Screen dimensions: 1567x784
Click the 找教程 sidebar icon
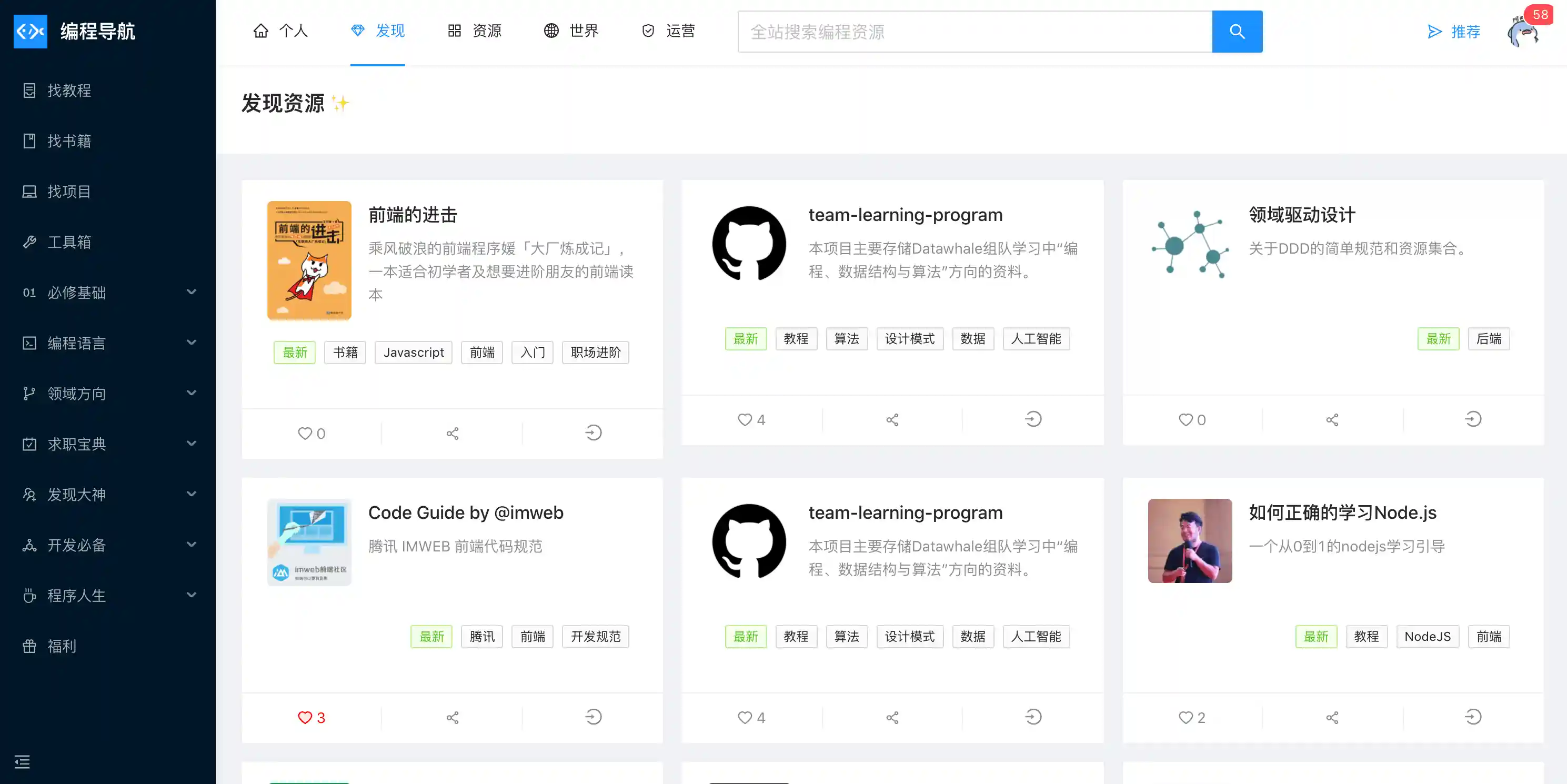point(30,90)
